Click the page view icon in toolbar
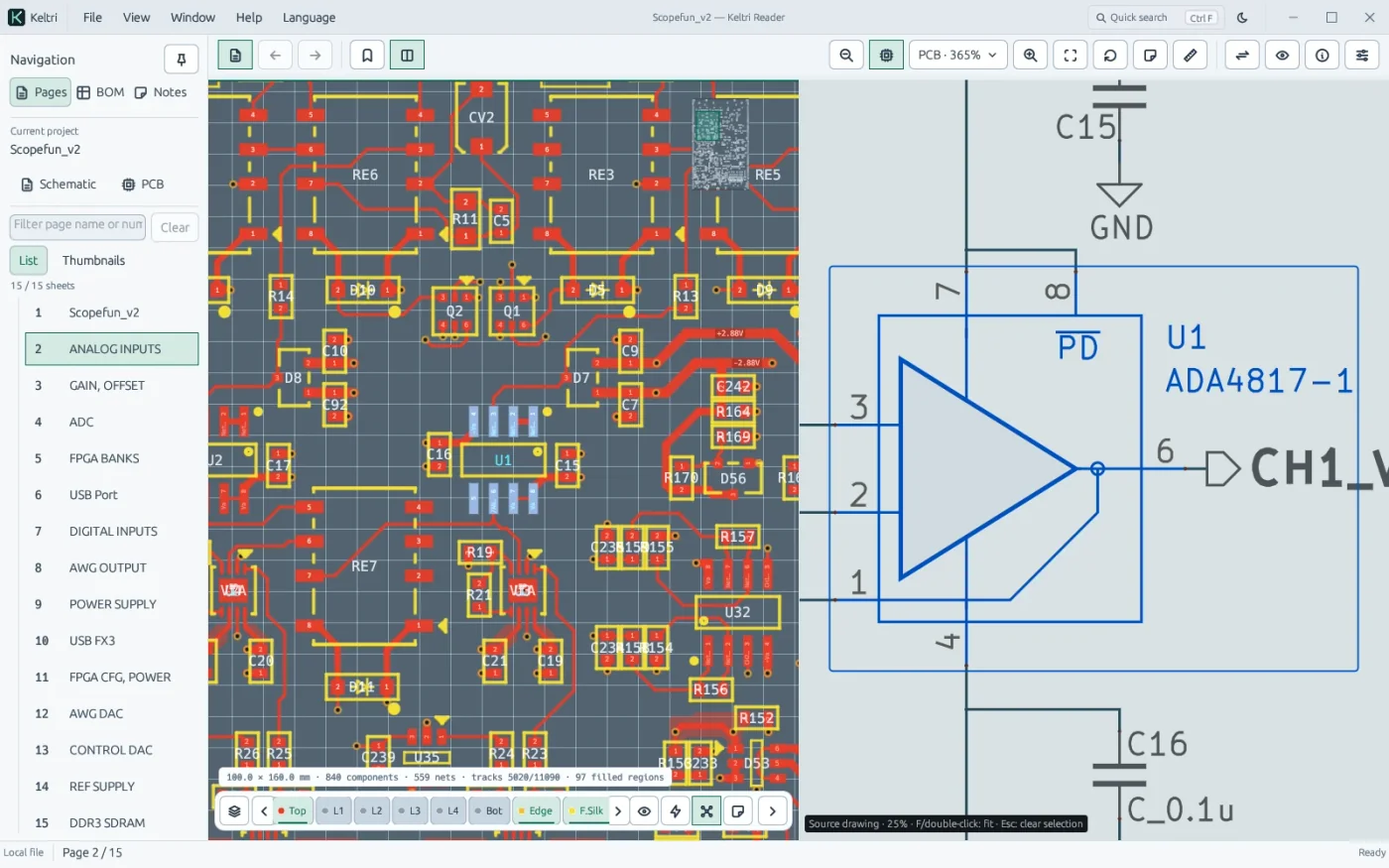 (235, 56)
